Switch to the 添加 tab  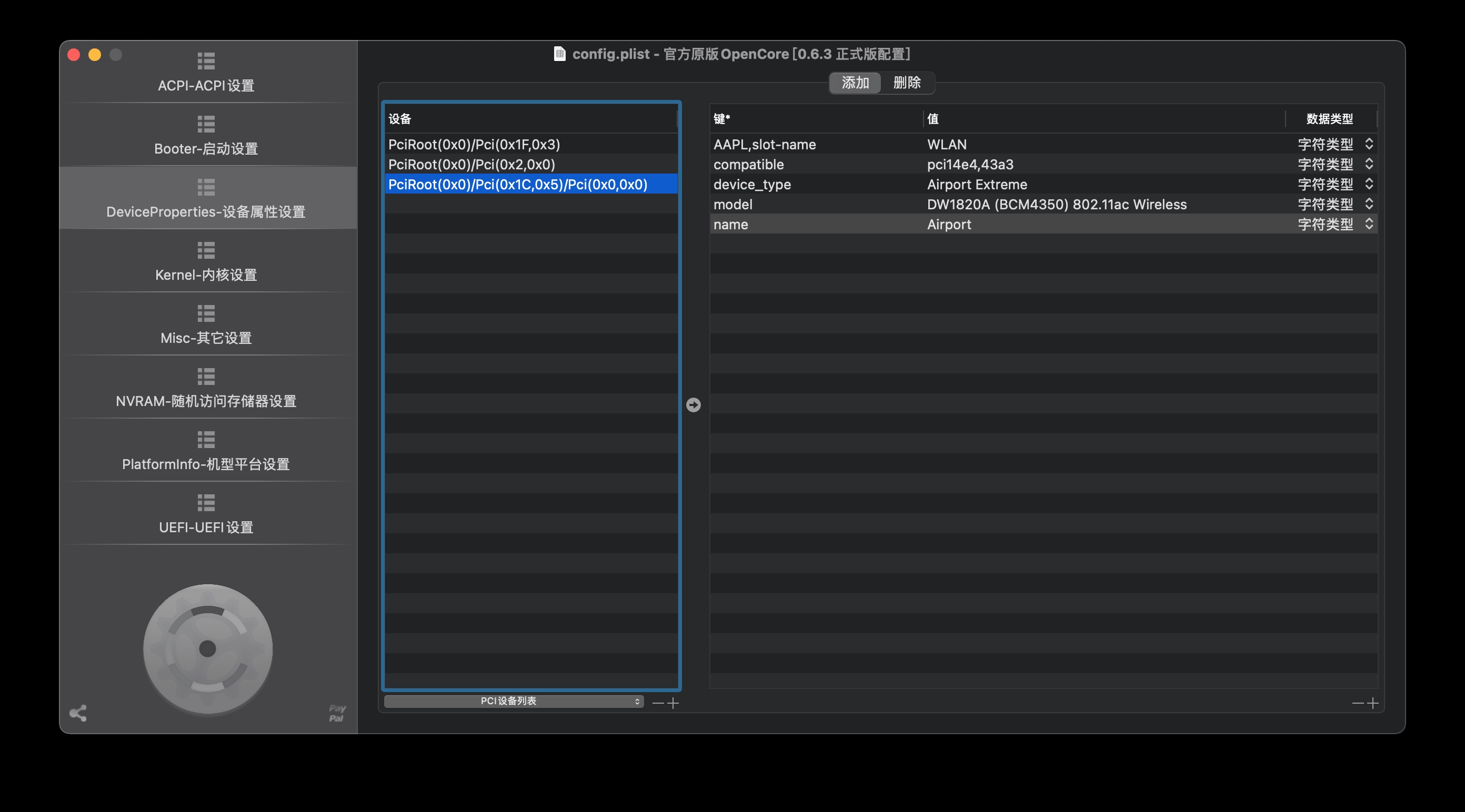click(855, 83)
